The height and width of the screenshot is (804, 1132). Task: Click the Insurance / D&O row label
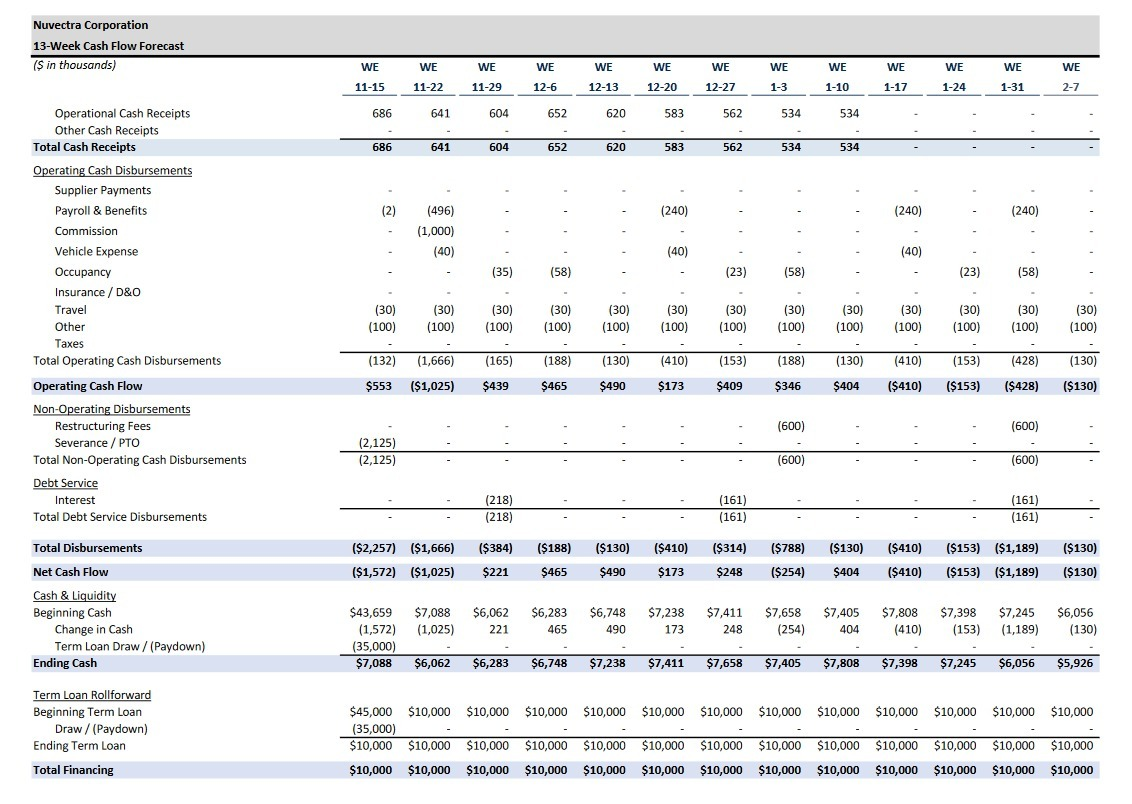[x=97, y=292]
